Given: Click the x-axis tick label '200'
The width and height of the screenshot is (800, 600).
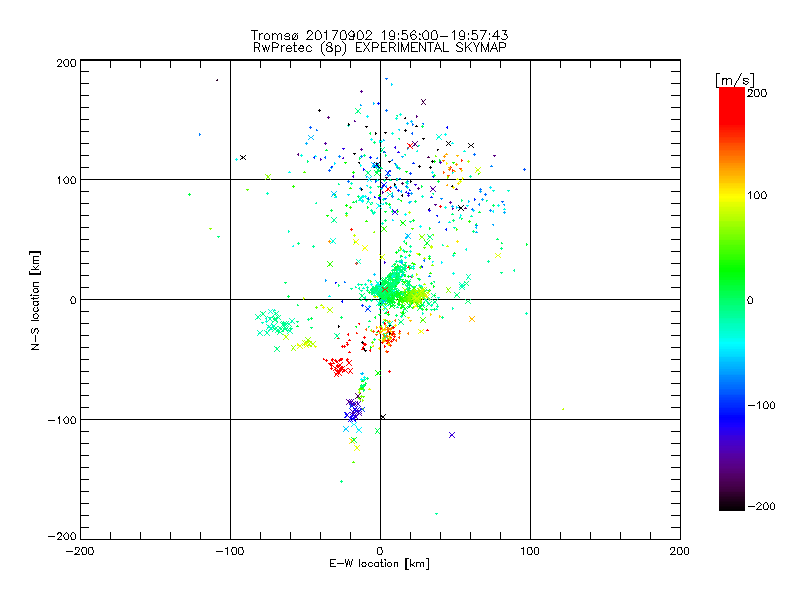Looking at the screenshot, I should 680,551.
